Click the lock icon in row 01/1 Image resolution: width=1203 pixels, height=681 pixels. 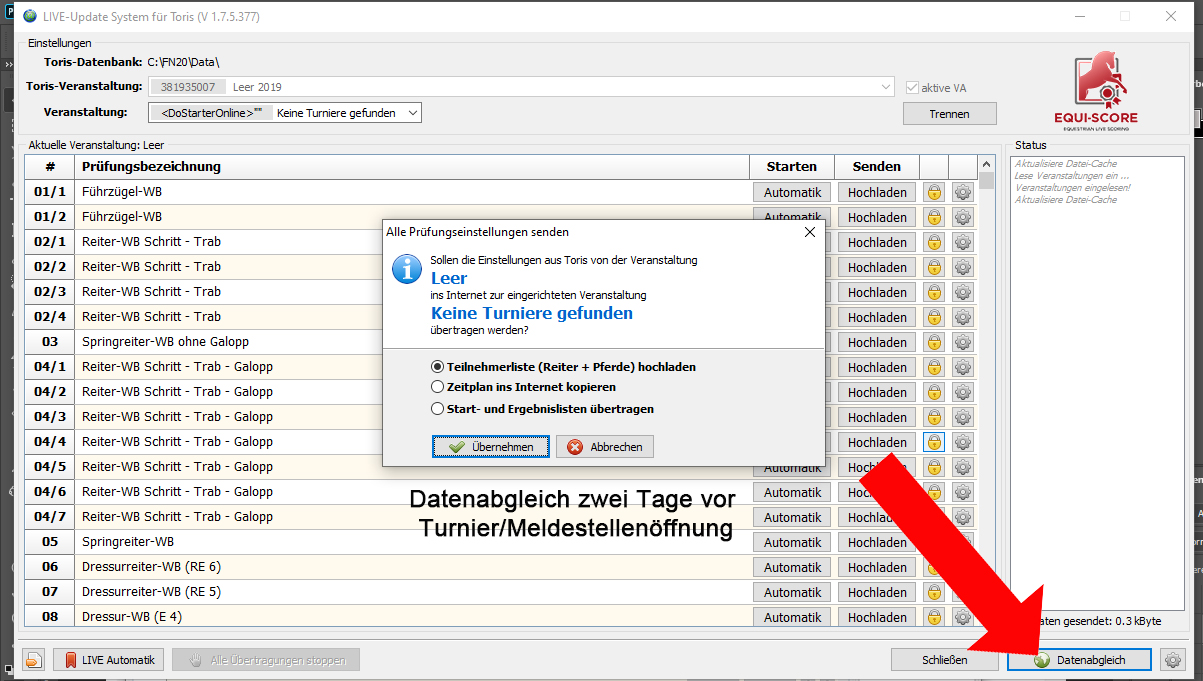tap(934, 192)
